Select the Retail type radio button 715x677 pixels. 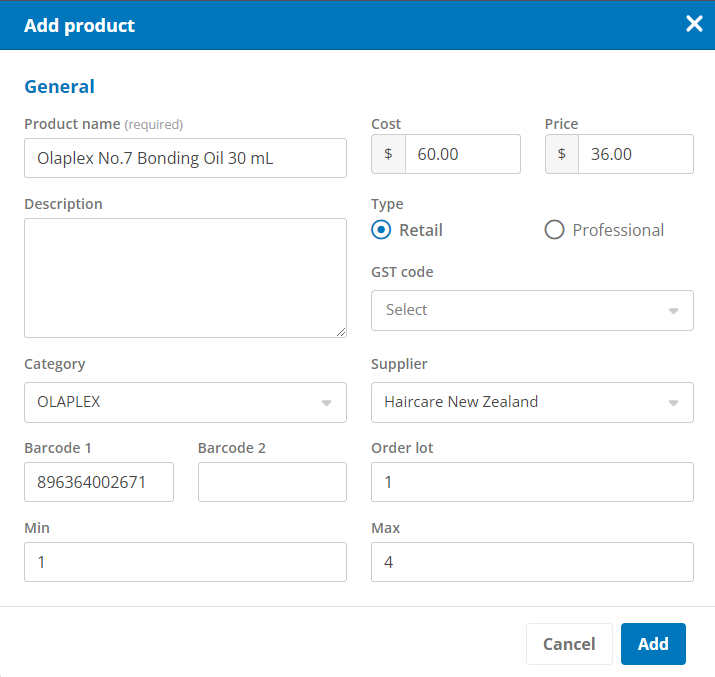pos(381,230)
